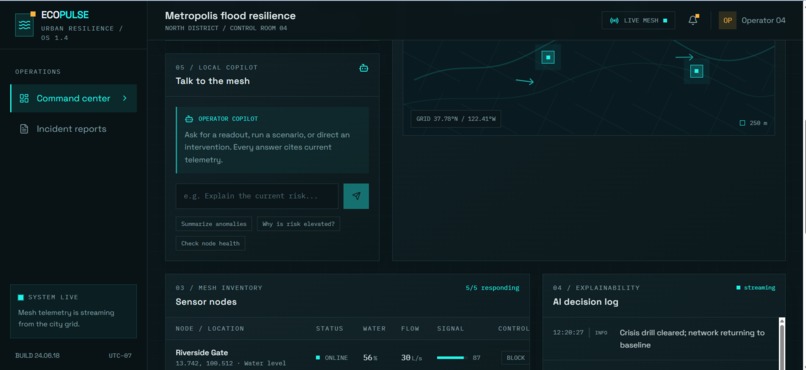Click the EcoPulse wave logo icon

pos(24,24)
